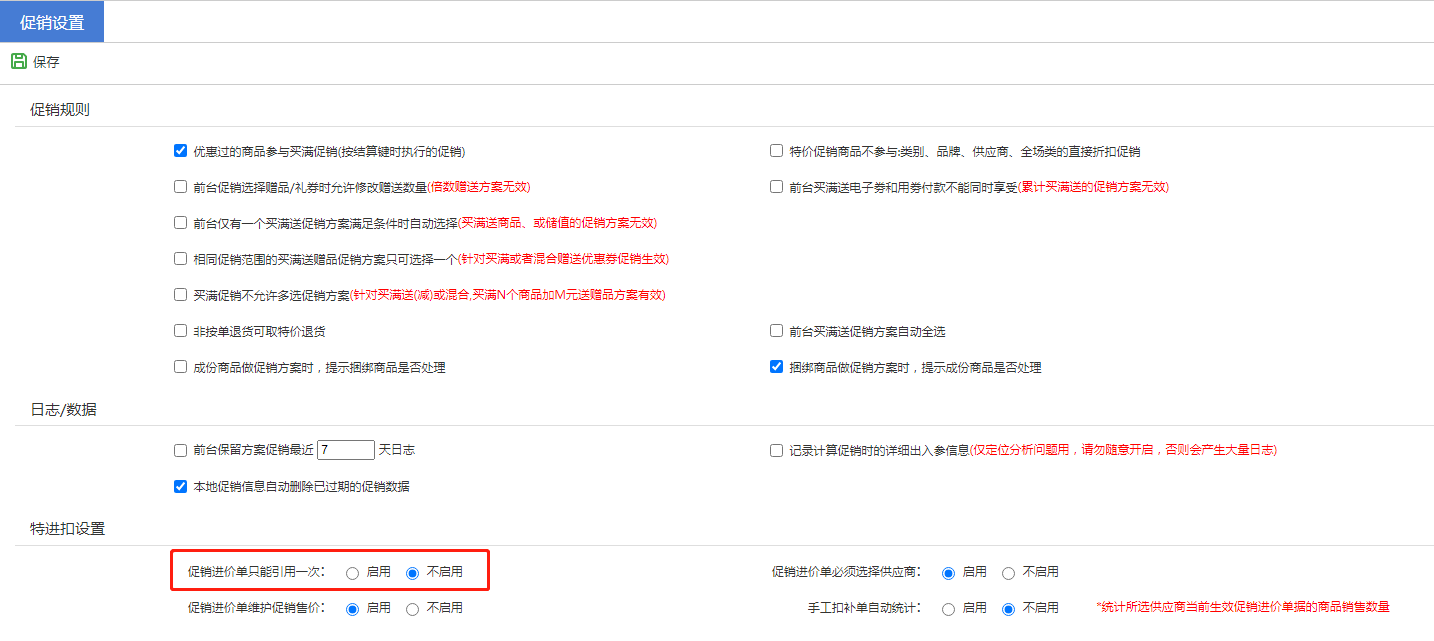Viewport: 1434px width, 641px height.
Task: Enable 非按单退货可取特价退货 checkbox
Action: (181, 331)
